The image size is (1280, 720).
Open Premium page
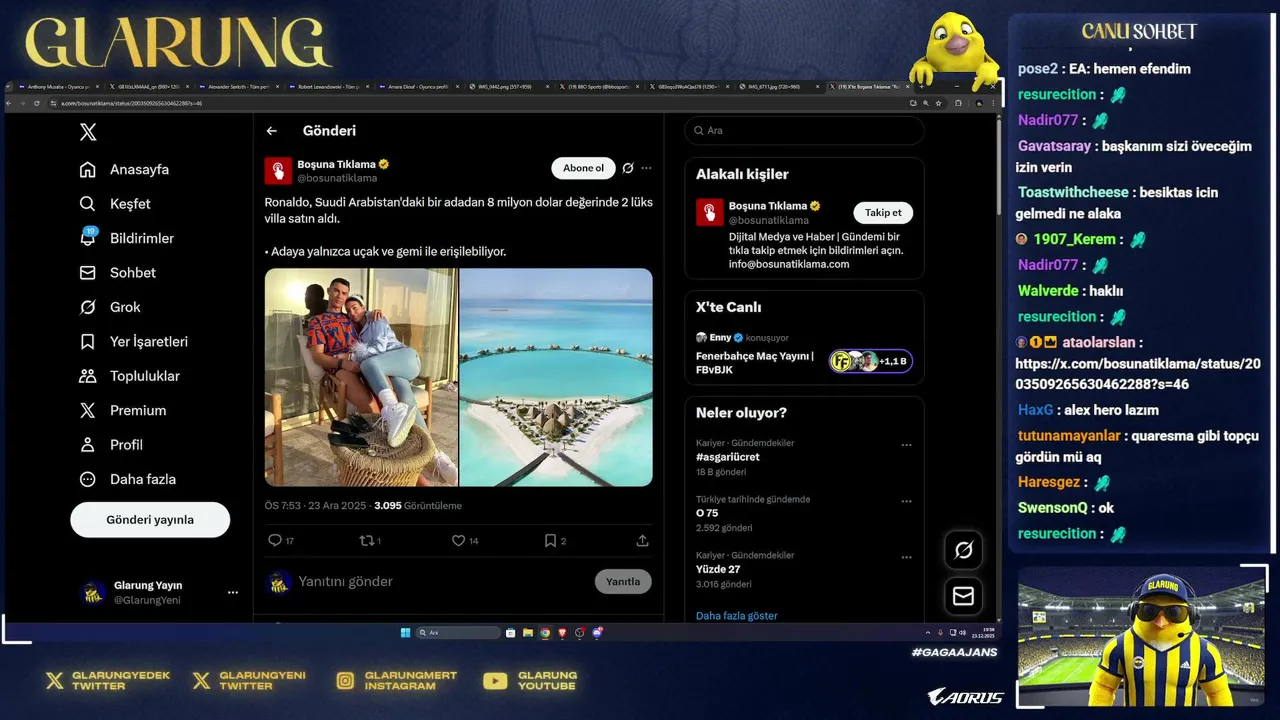123,411
